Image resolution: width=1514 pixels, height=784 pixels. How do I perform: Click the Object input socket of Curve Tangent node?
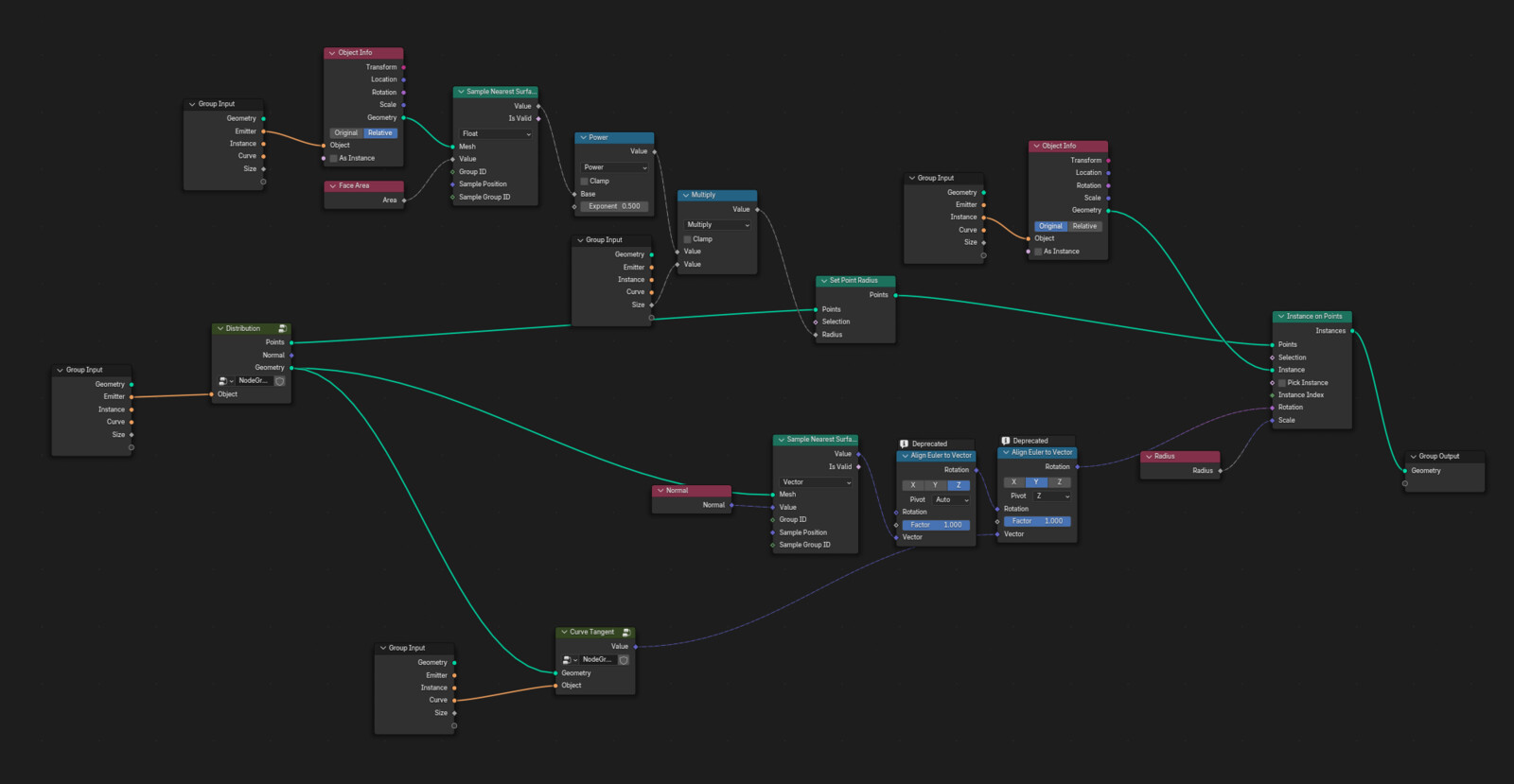click(555, 686)
